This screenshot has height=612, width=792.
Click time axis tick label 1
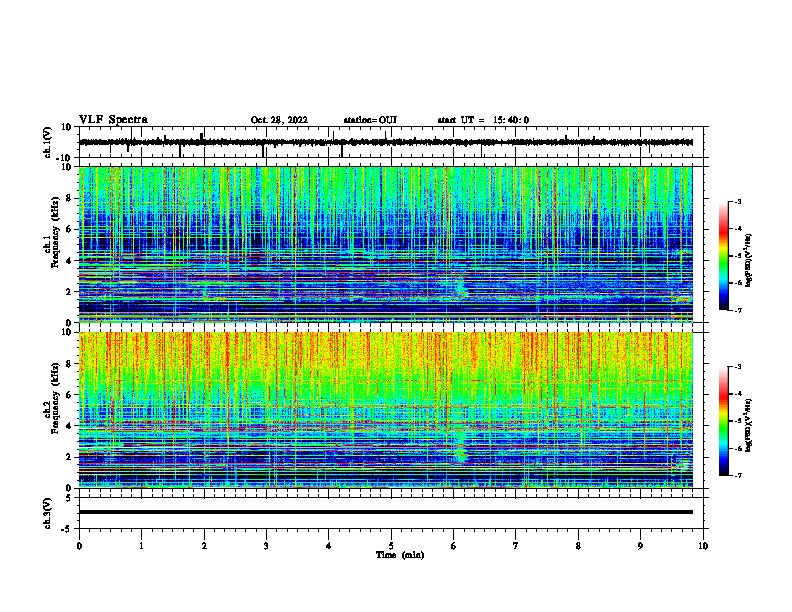point(141,546)
